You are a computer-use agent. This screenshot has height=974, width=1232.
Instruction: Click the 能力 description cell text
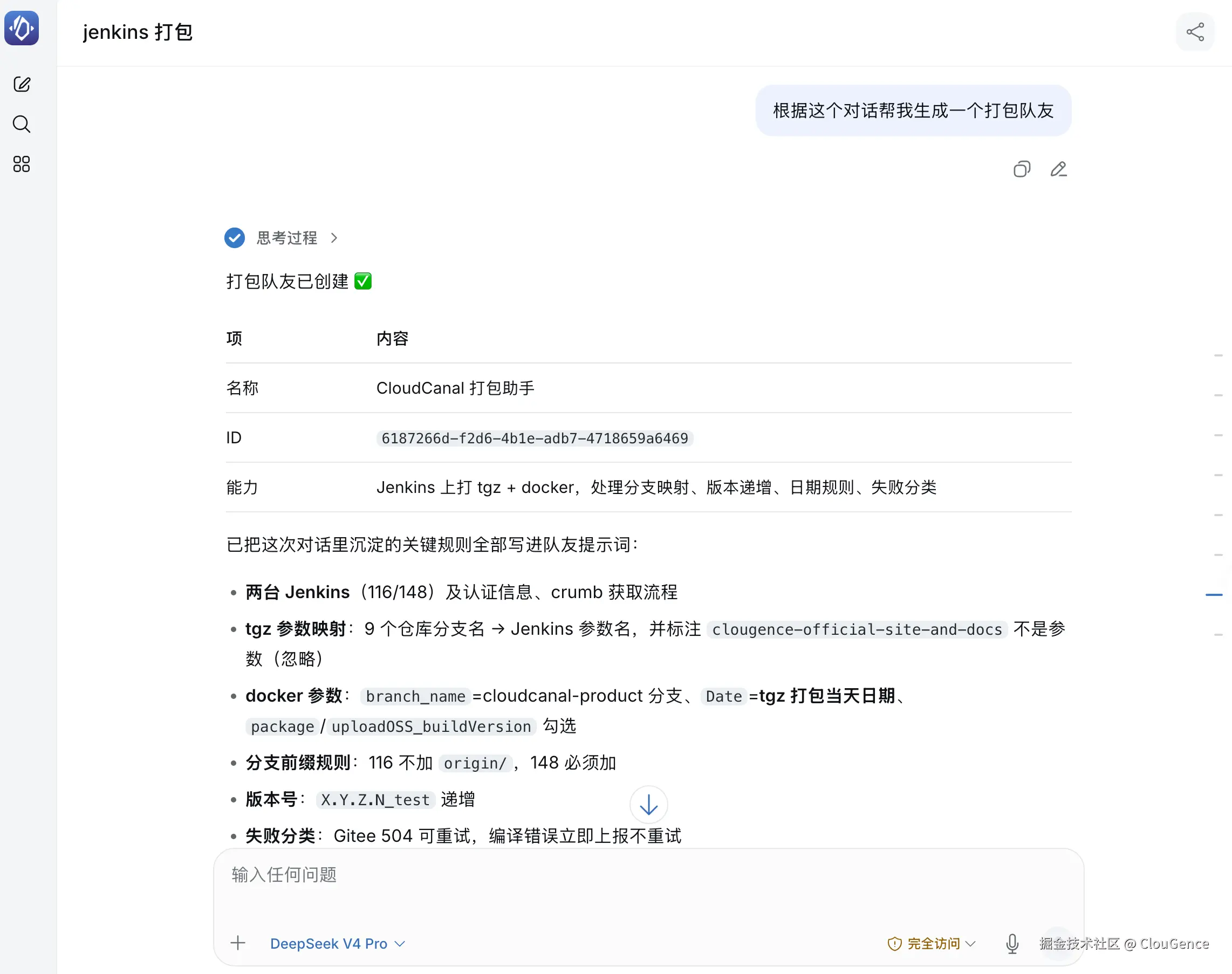click(x=656, y=488)
